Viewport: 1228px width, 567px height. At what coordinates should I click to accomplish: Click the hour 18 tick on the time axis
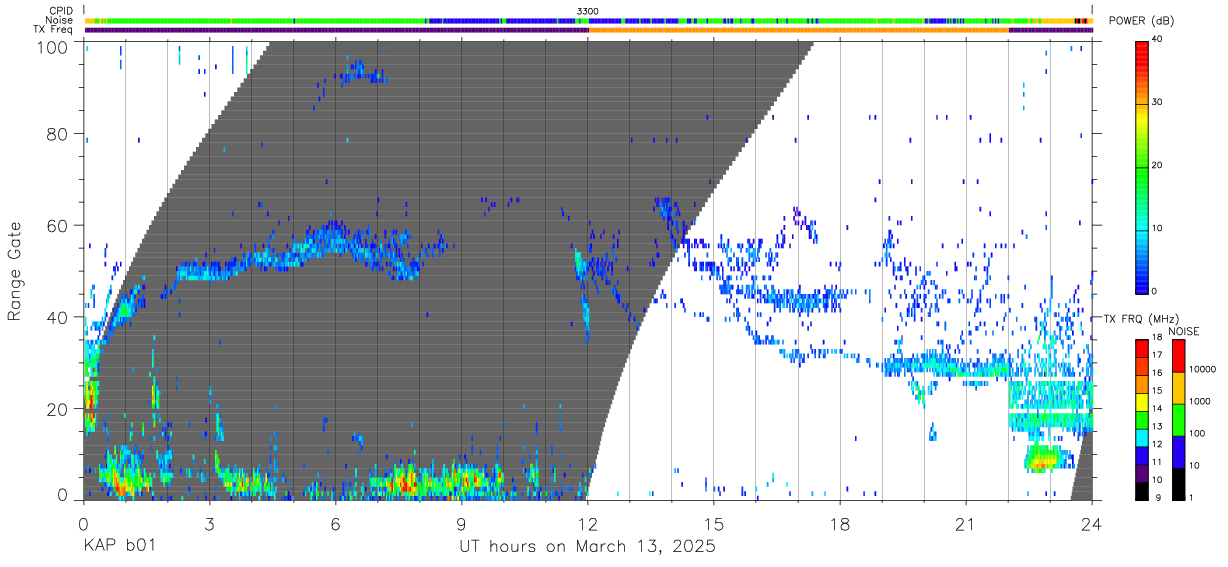tap(840, 523)
